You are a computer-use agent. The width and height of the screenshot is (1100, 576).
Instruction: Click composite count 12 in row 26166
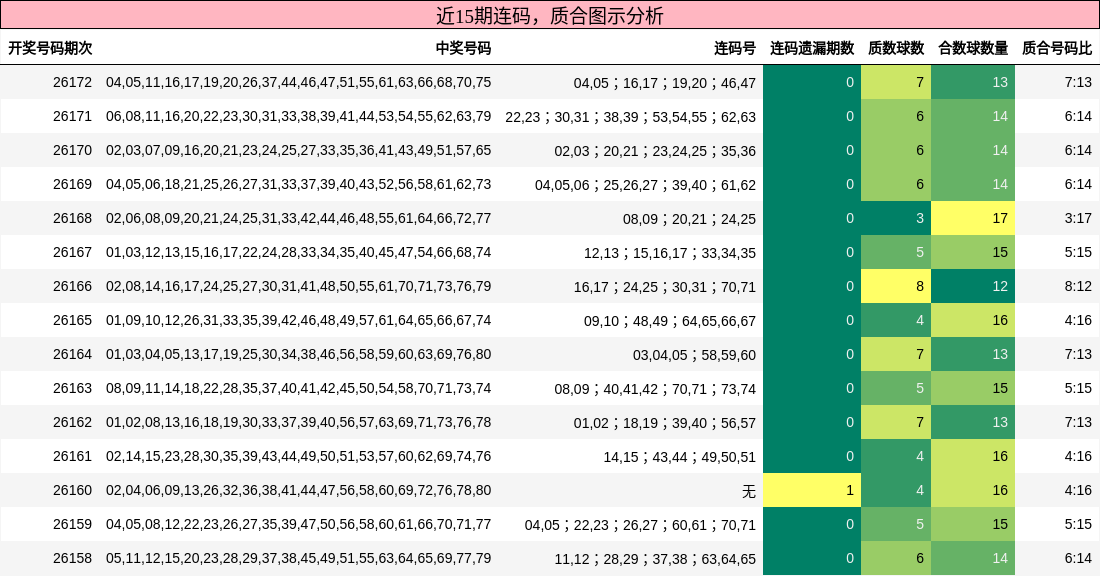tap(973, 286)
